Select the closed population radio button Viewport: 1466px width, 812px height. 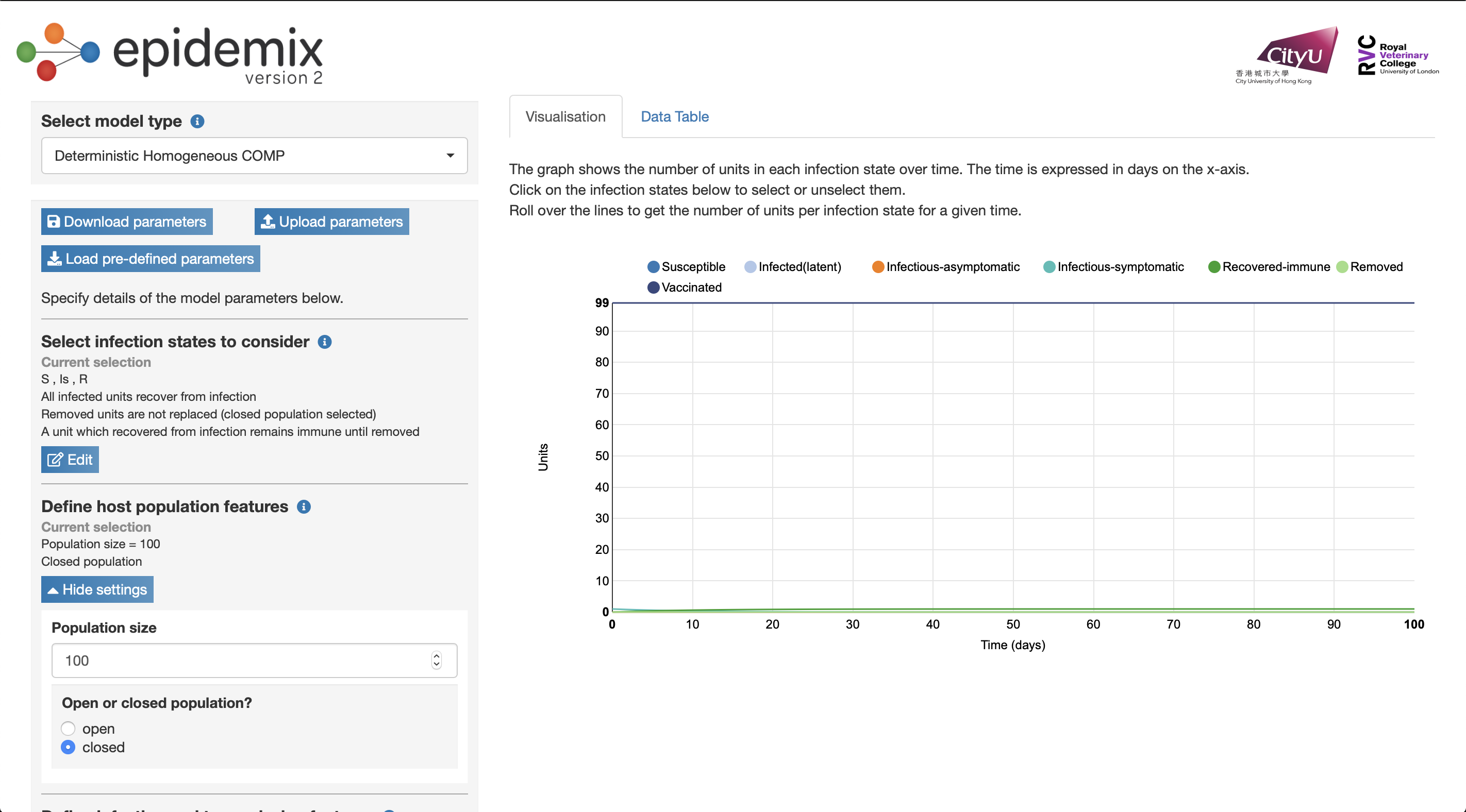(x=68, y=747)
